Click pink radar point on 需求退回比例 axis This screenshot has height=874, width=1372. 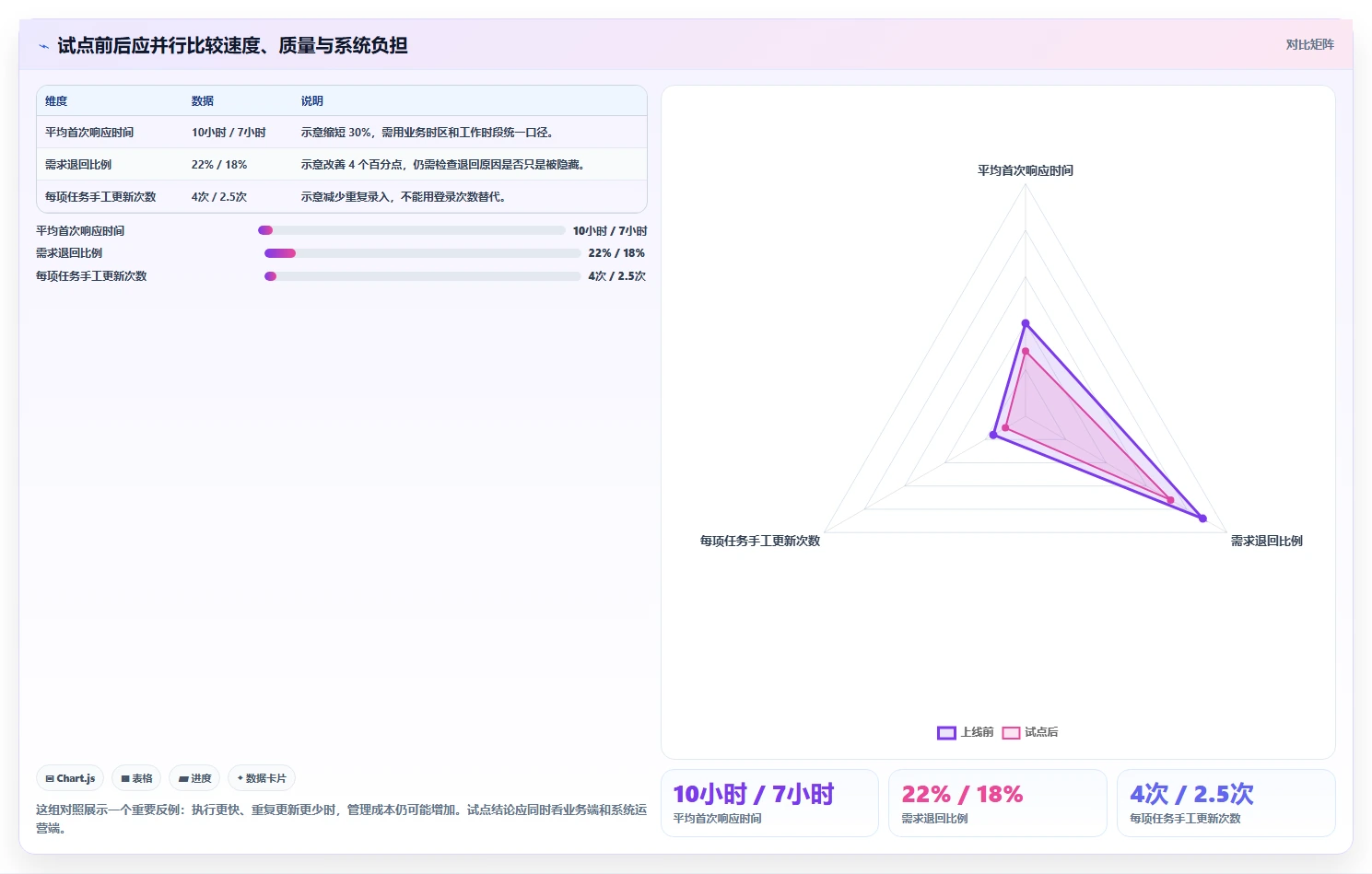click(x=1171, y=500)
